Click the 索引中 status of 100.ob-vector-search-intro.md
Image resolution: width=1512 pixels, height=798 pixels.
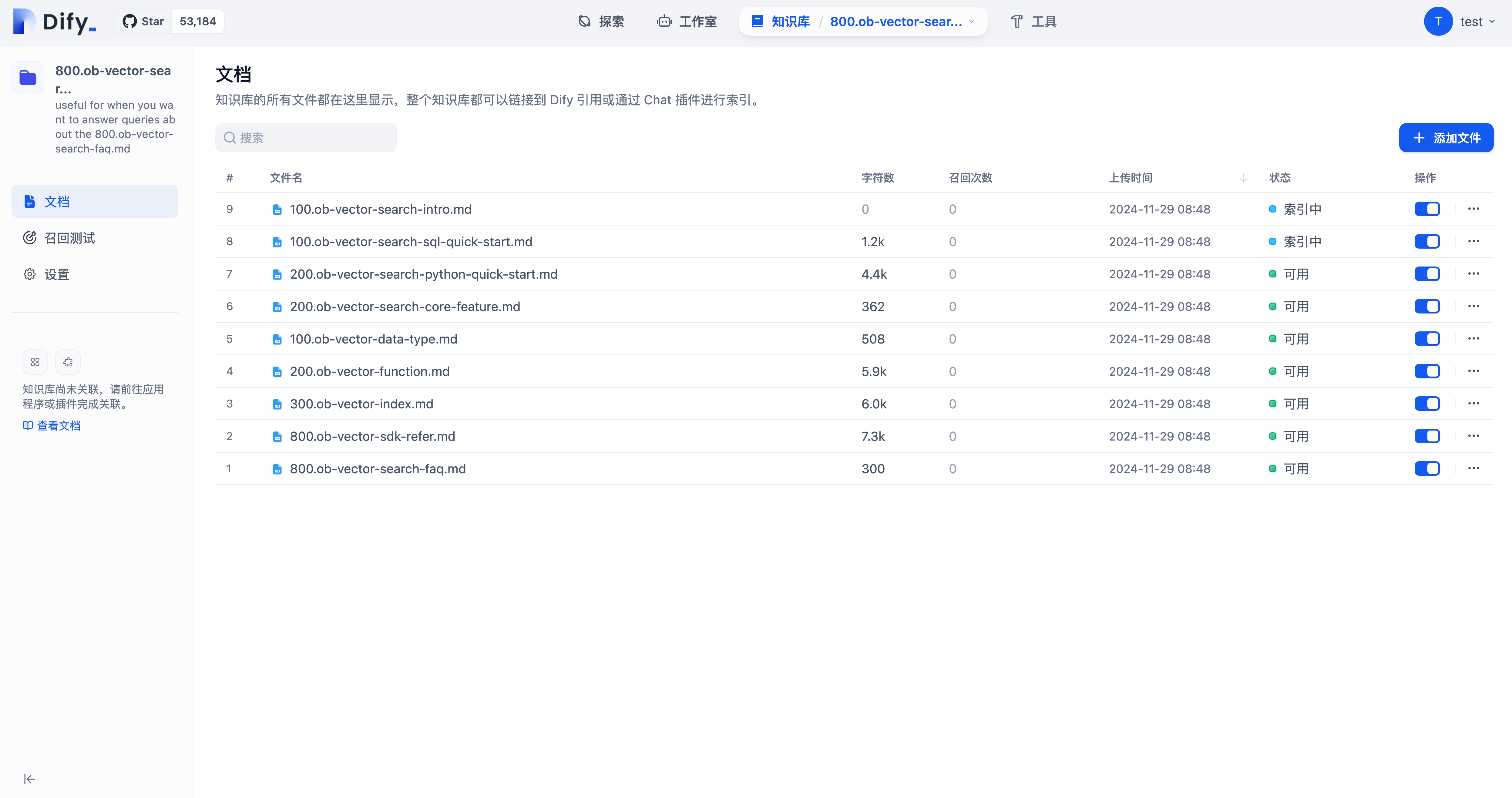pyautogui.click(x=1295, y=210)
